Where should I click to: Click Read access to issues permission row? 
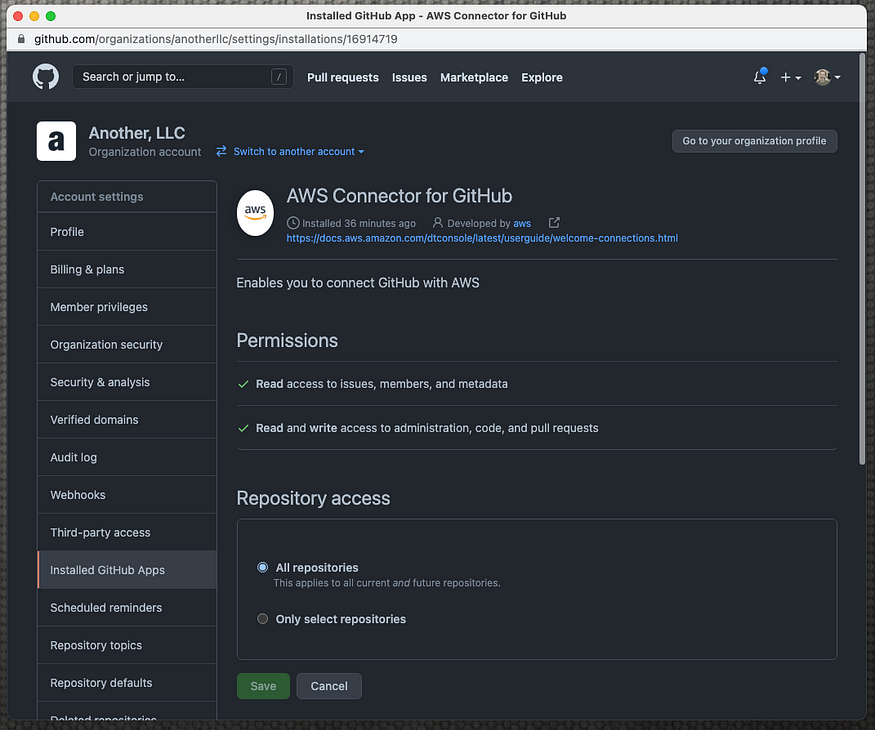pyautogui.click(x=537, y=384)
